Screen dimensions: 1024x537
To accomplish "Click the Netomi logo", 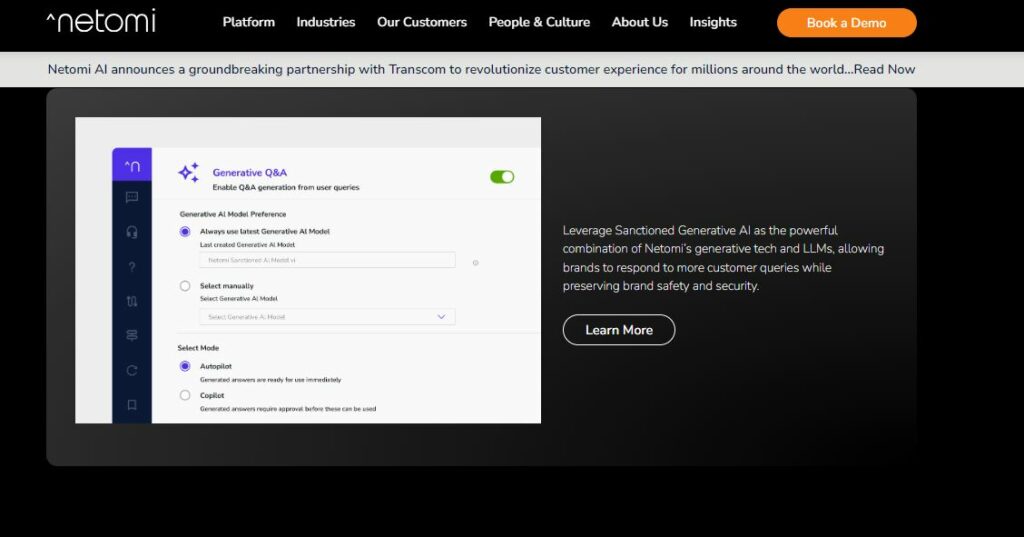I will (101, 21).
